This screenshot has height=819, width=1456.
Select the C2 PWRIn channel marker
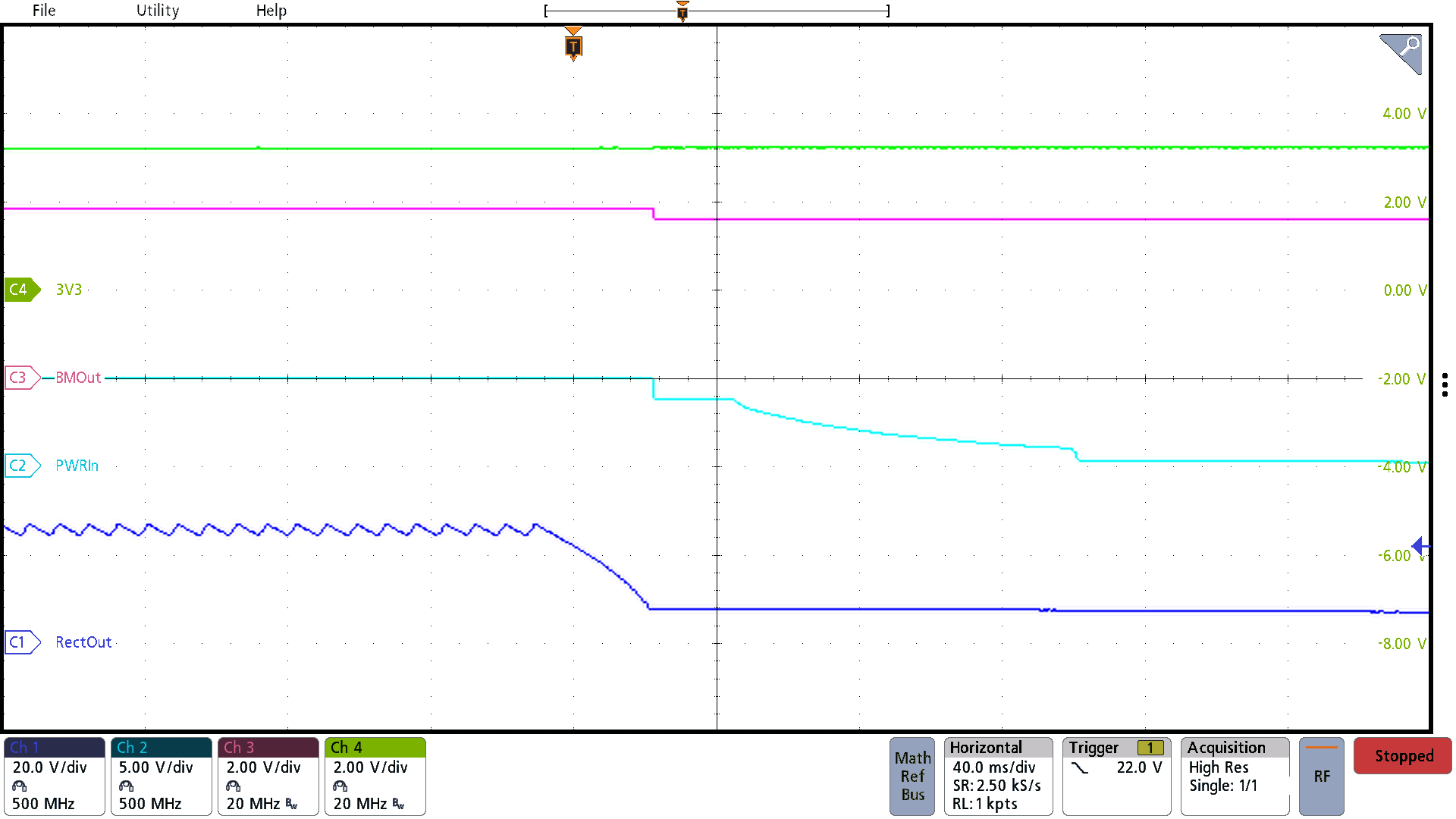pyautogui.click(x=22, y=465)
